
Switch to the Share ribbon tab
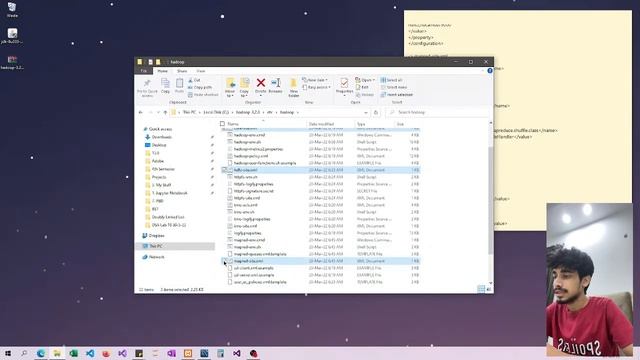182,71
